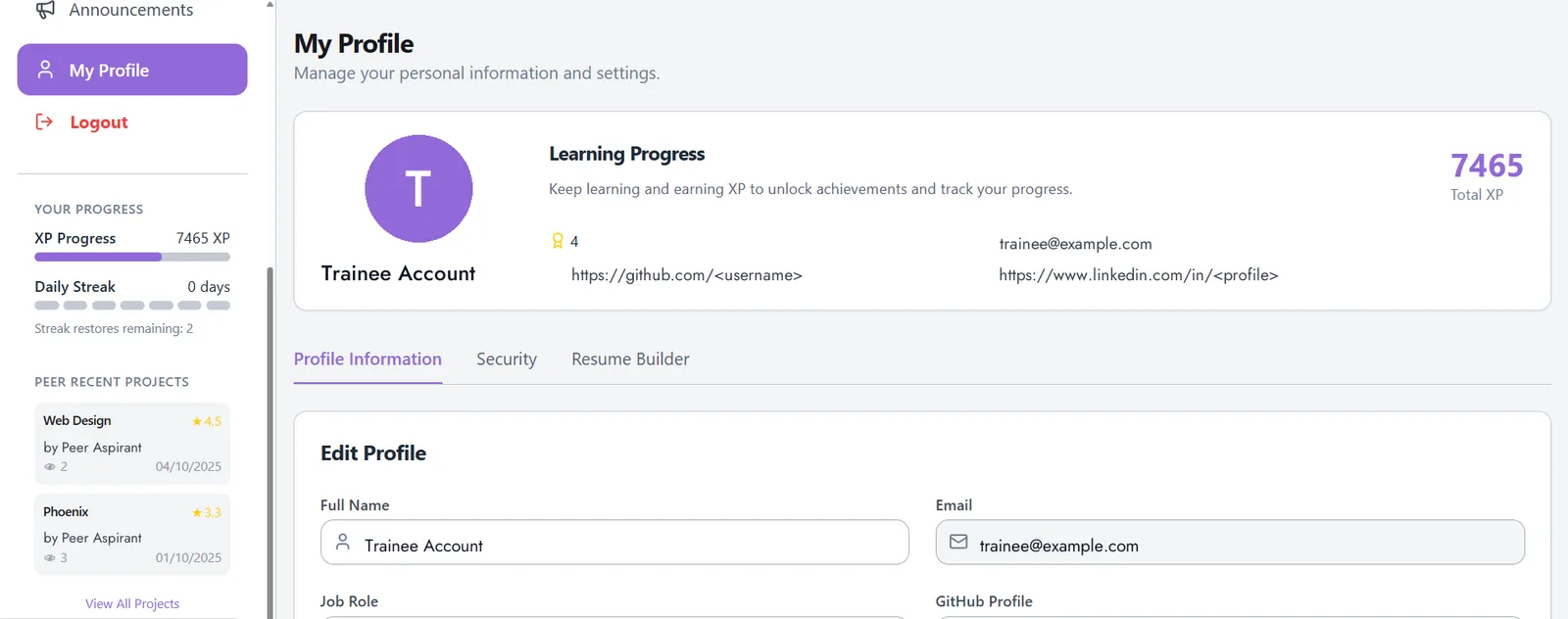This screenshot has width=1568, height=619.
Task: Click the 01/10/2025 date on Phoenix
Action: (x=188, y=557)
